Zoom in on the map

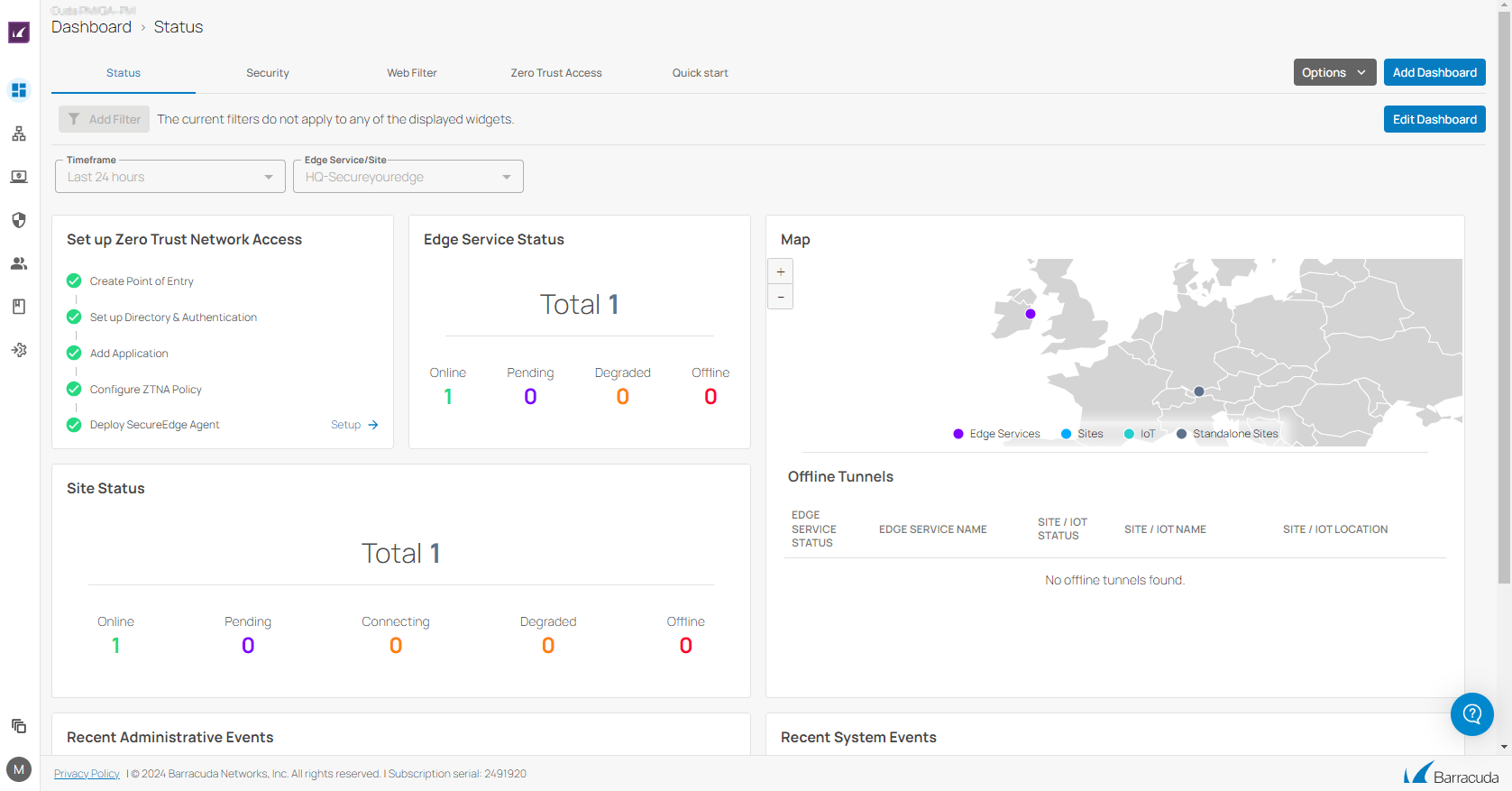pos(781,271)
